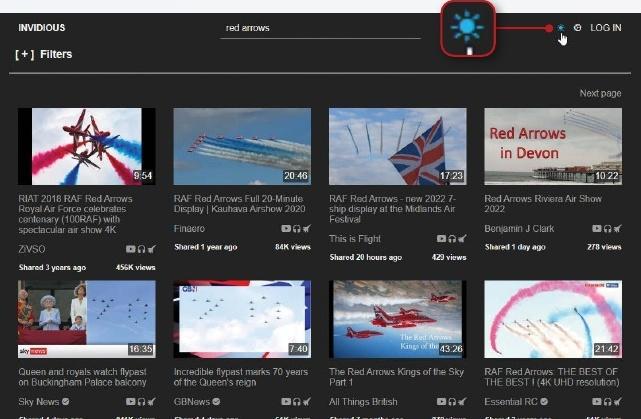Switch Invidious instance icon on Benjamin J Clark row
Viewport: 641px width, 419px height.
point(618,229)
